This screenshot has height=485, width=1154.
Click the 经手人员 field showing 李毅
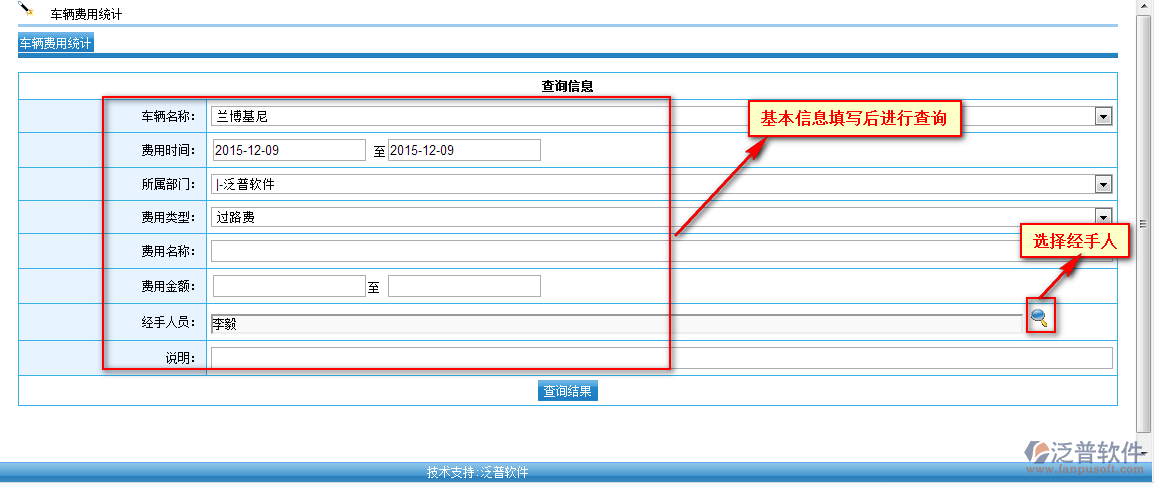point(617,324)
